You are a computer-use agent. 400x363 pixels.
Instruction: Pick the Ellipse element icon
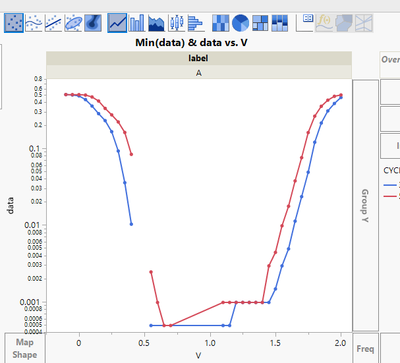click(x=73, y=23)
